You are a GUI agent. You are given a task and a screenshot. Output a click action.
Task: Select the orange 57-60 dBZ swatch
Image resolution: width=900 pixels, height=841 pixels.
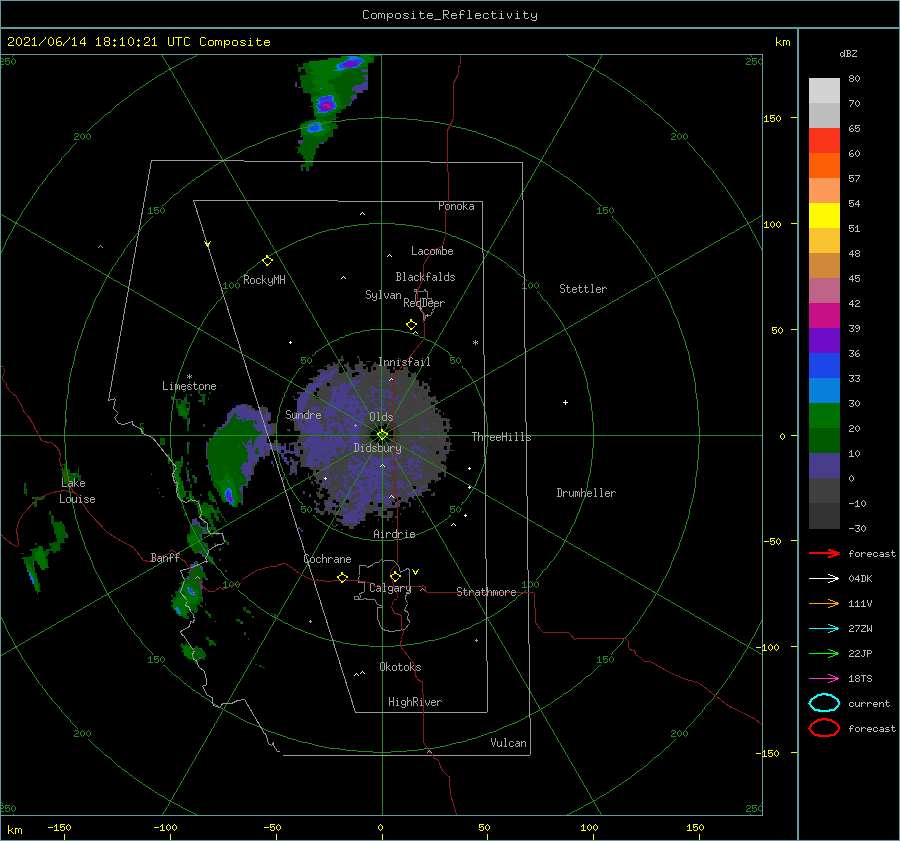[x=824, y=166]
